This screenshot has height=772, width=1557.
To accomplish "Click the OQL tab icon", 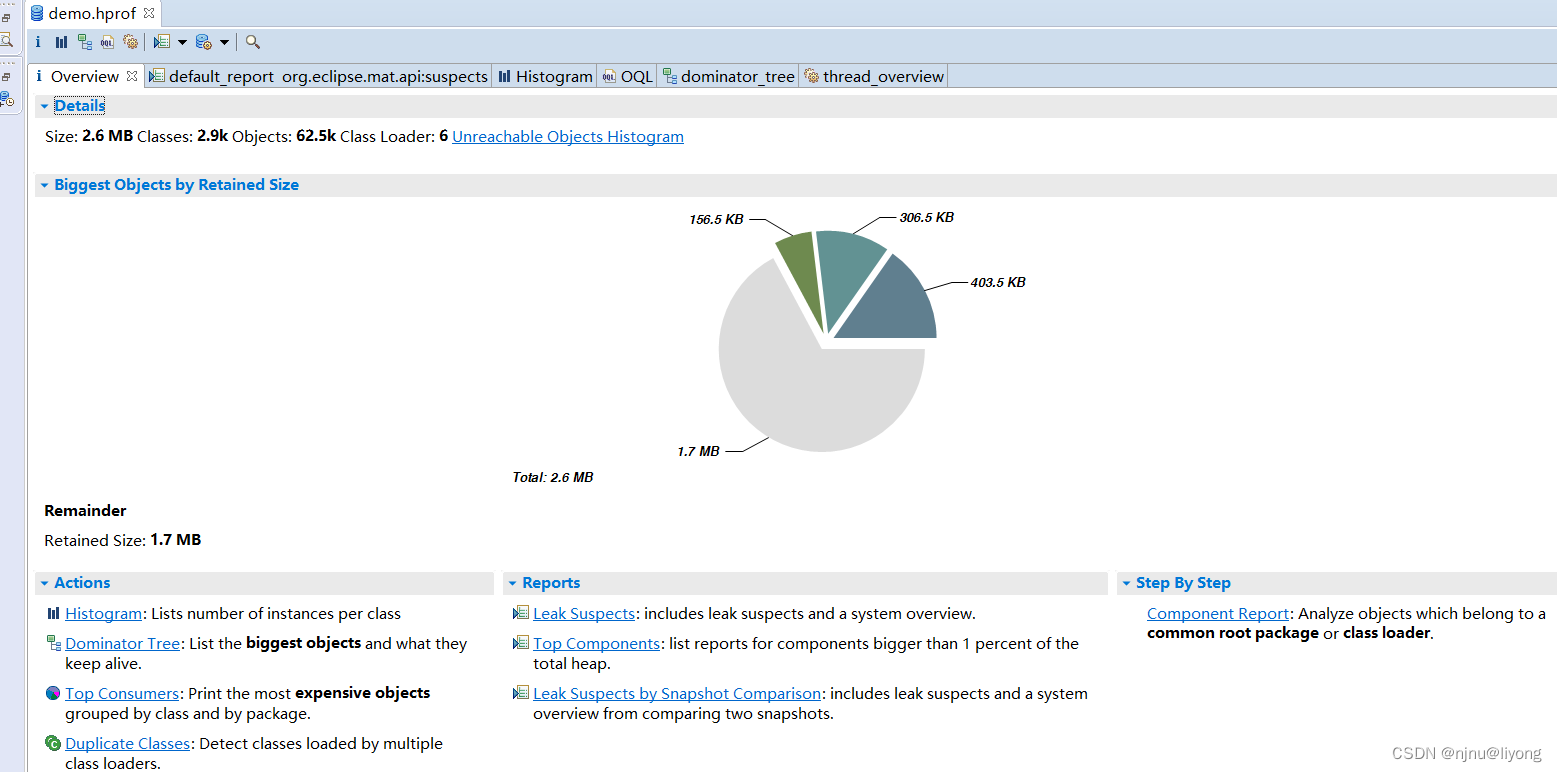I will coord(609,76).
